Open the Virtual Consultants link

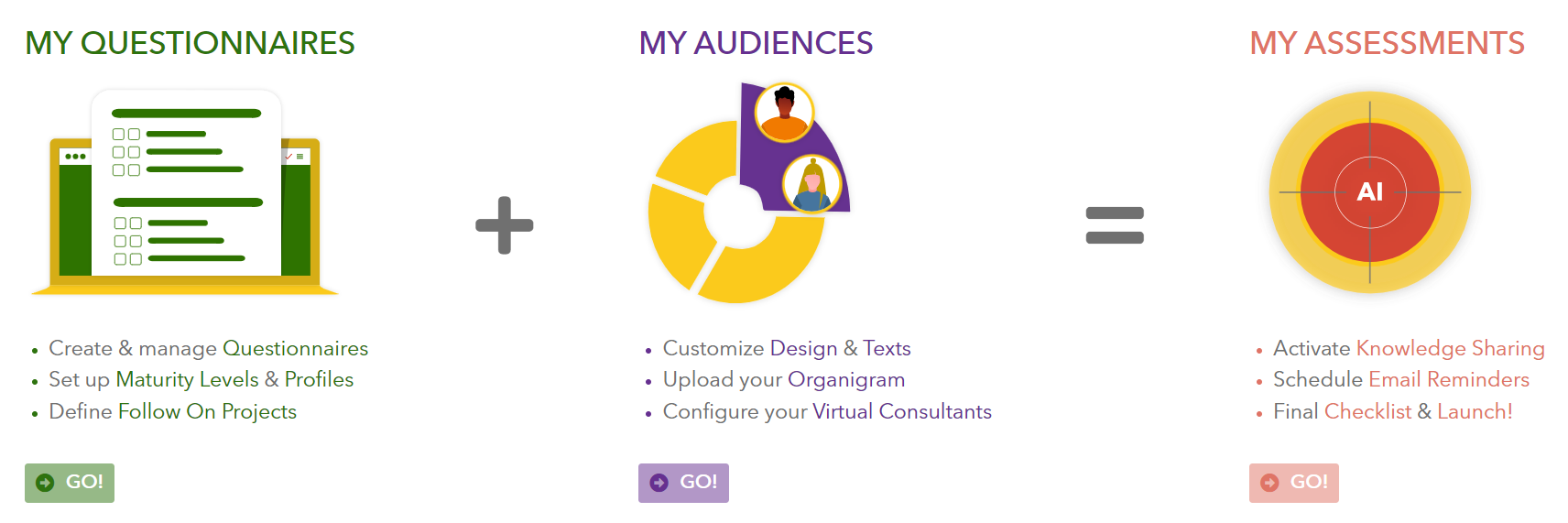[x=902, y=411]
